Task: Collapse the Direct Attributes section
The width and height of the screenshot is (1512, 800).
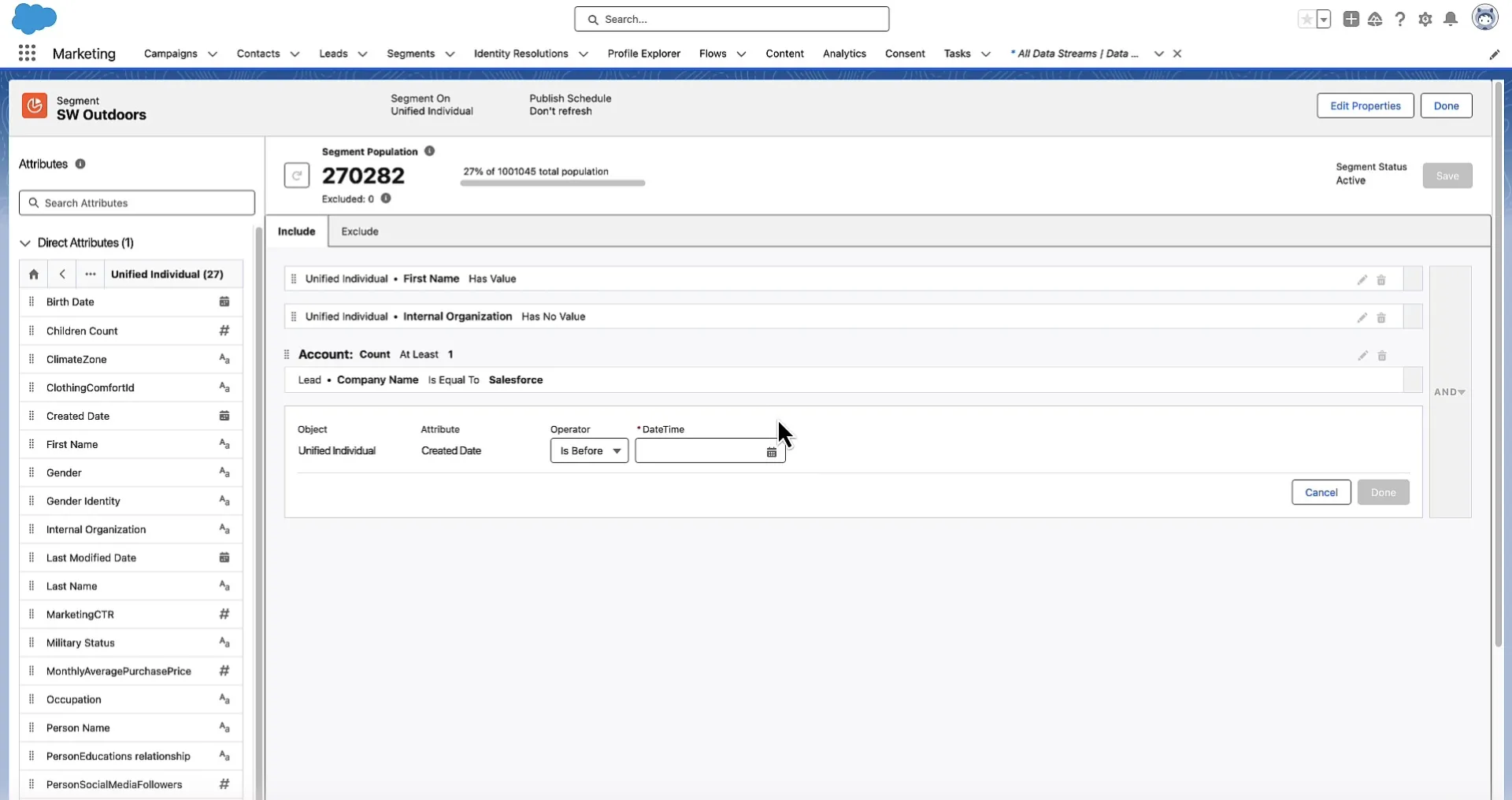Action: coord(24,243)
